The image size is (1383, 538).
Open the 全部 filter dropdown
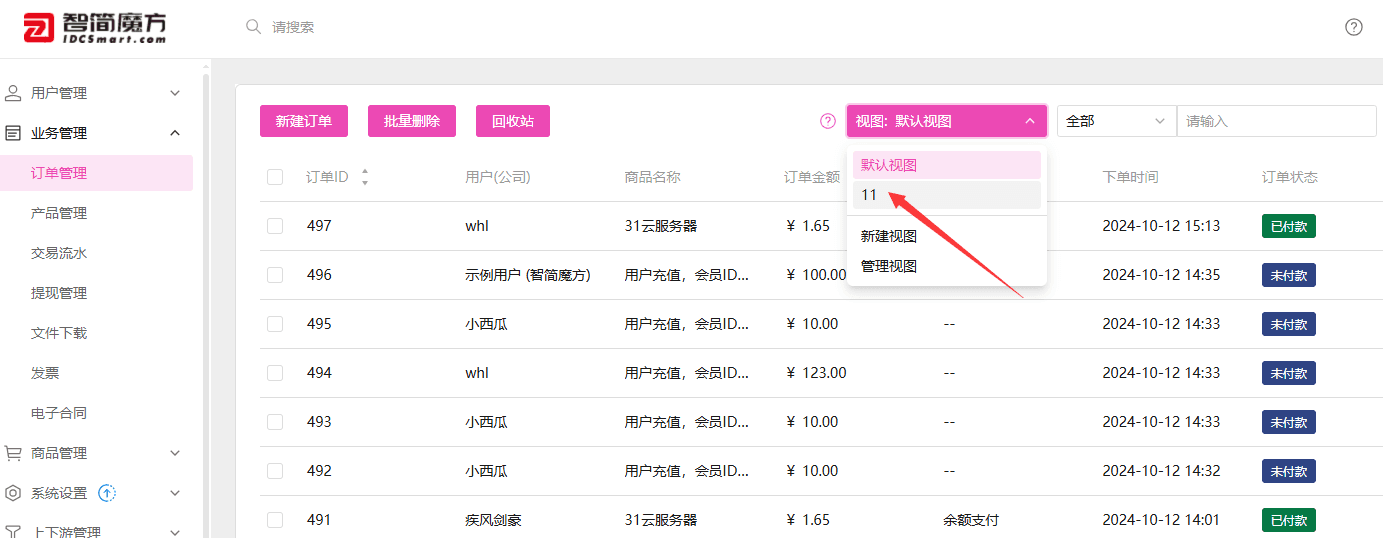(1117, 121)
